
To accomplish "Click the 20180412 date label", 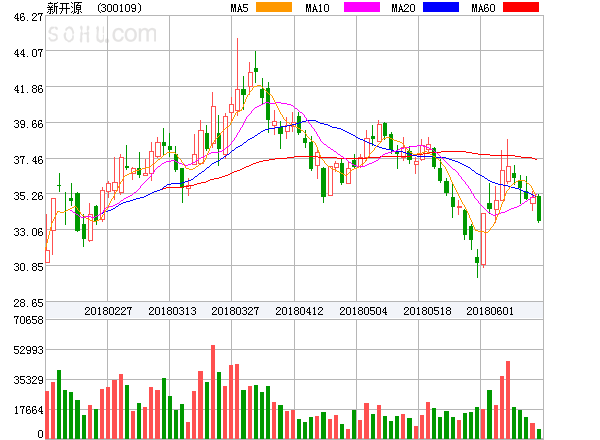I will point(299,311).
